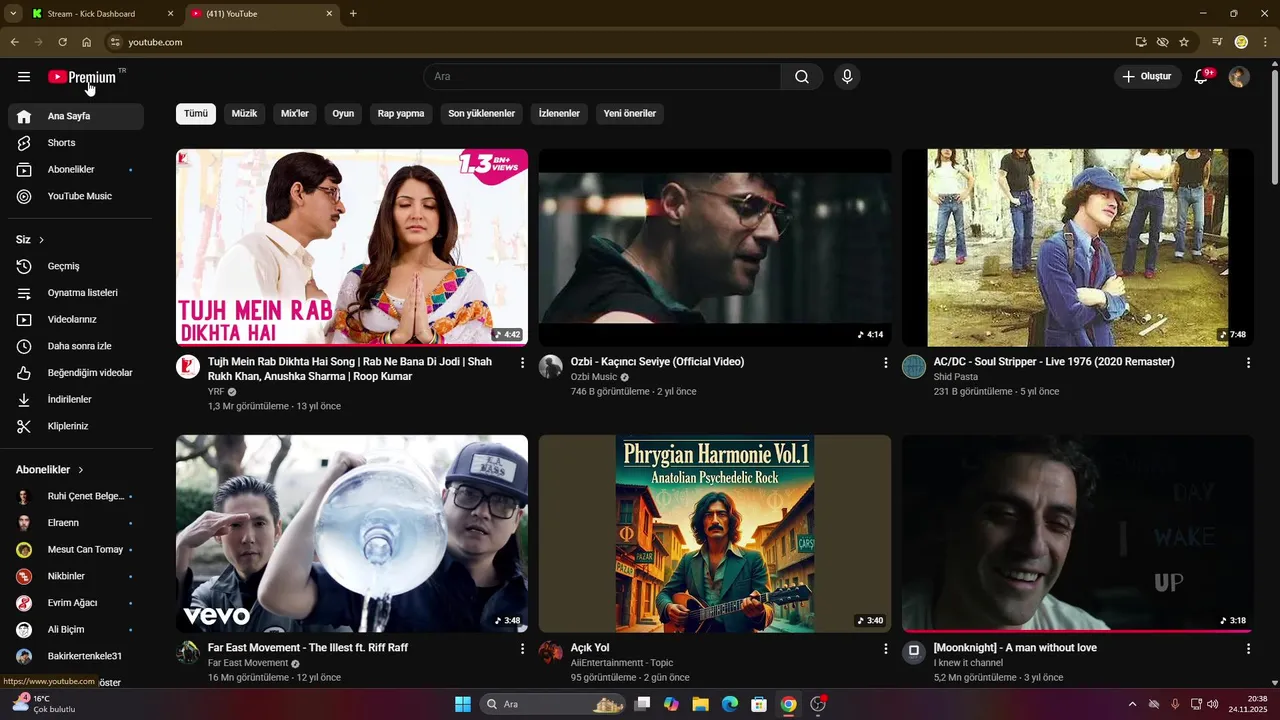The width and height of the screenshot is (1280, 720).
Task: Expand the Abonelikler section header chevron
Action: tap(81, 470)
